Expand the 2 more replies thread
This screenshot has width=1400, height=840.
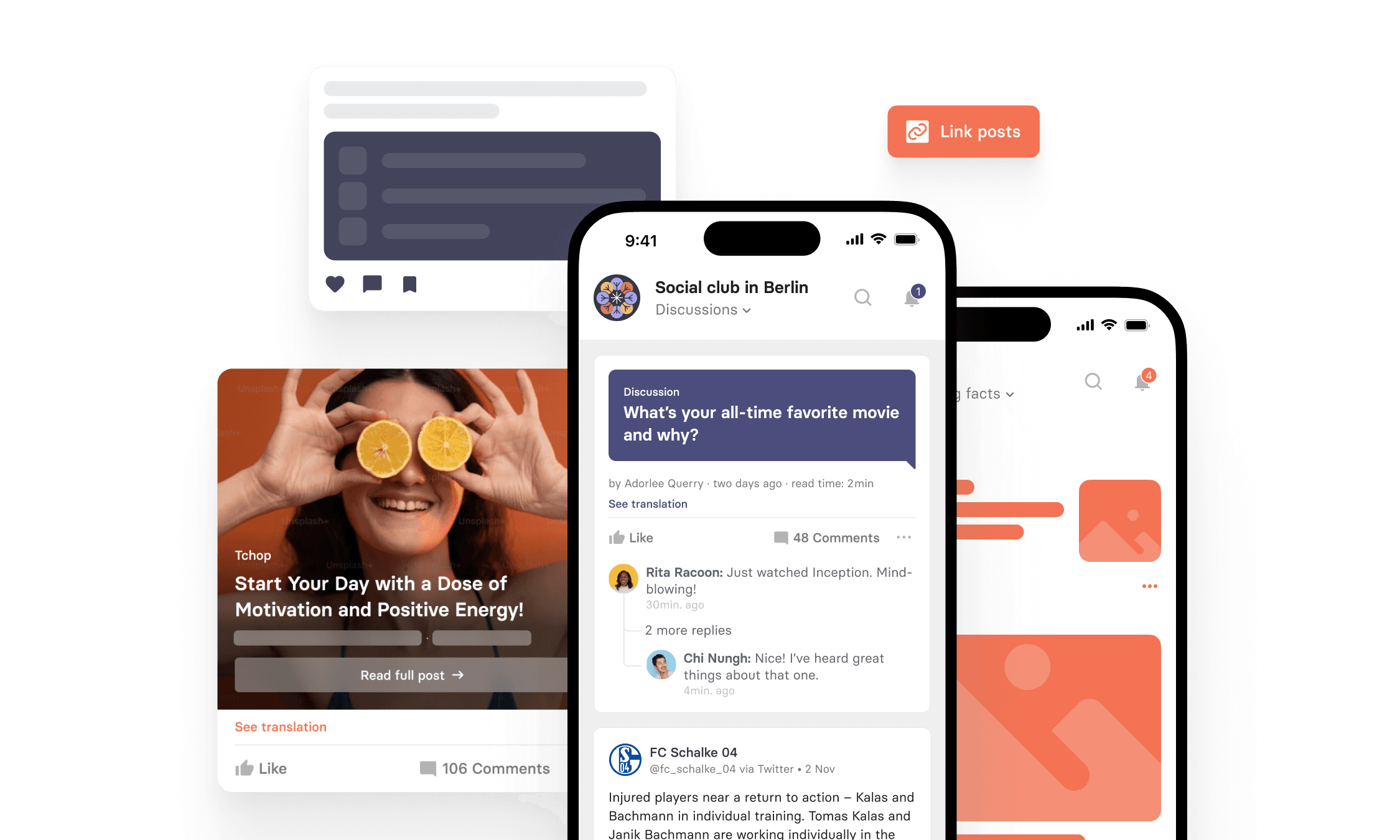click(689, 630)
